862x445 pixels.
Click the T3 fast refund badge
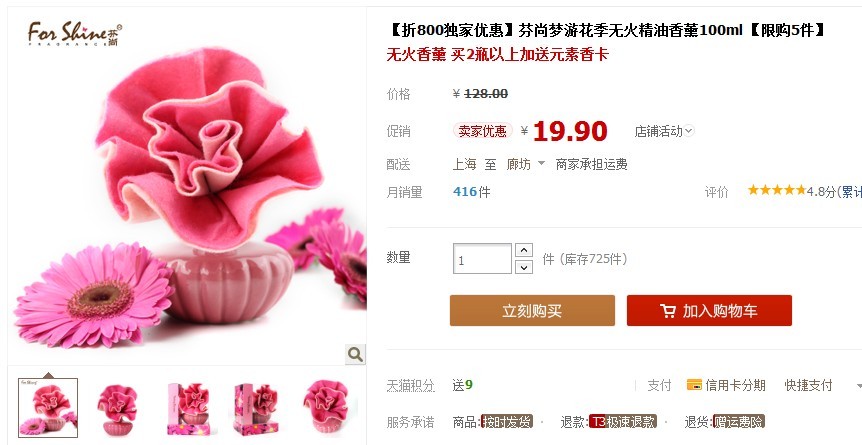pyautogui.click(x=622, y=422)
